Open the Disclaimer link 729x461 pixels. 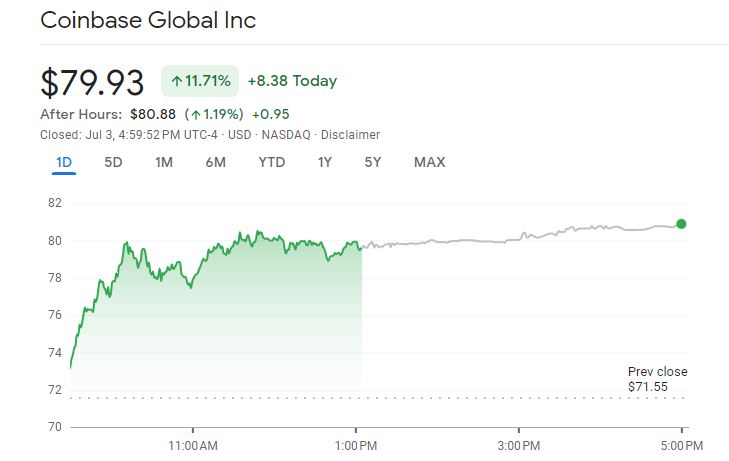pyautogui.click(x=351, y=135)
